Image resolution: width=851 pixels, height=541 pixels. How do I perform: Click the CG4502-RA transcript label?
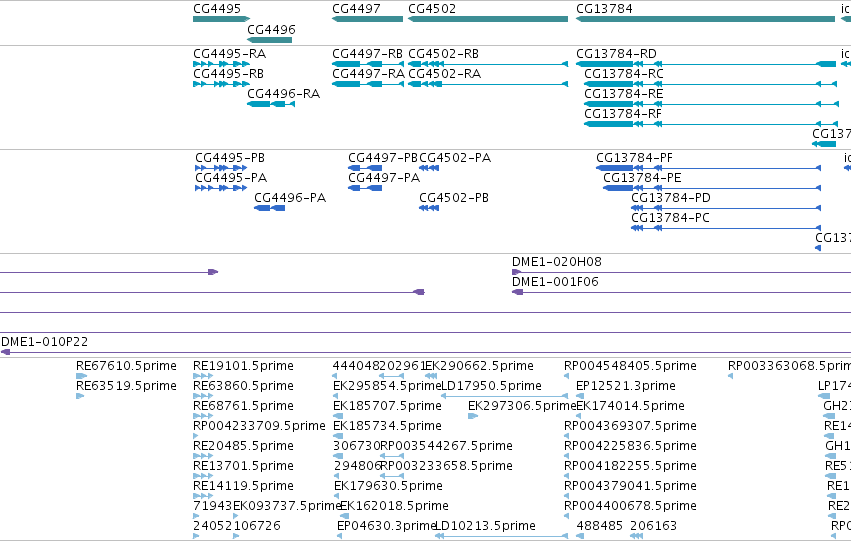444,74
